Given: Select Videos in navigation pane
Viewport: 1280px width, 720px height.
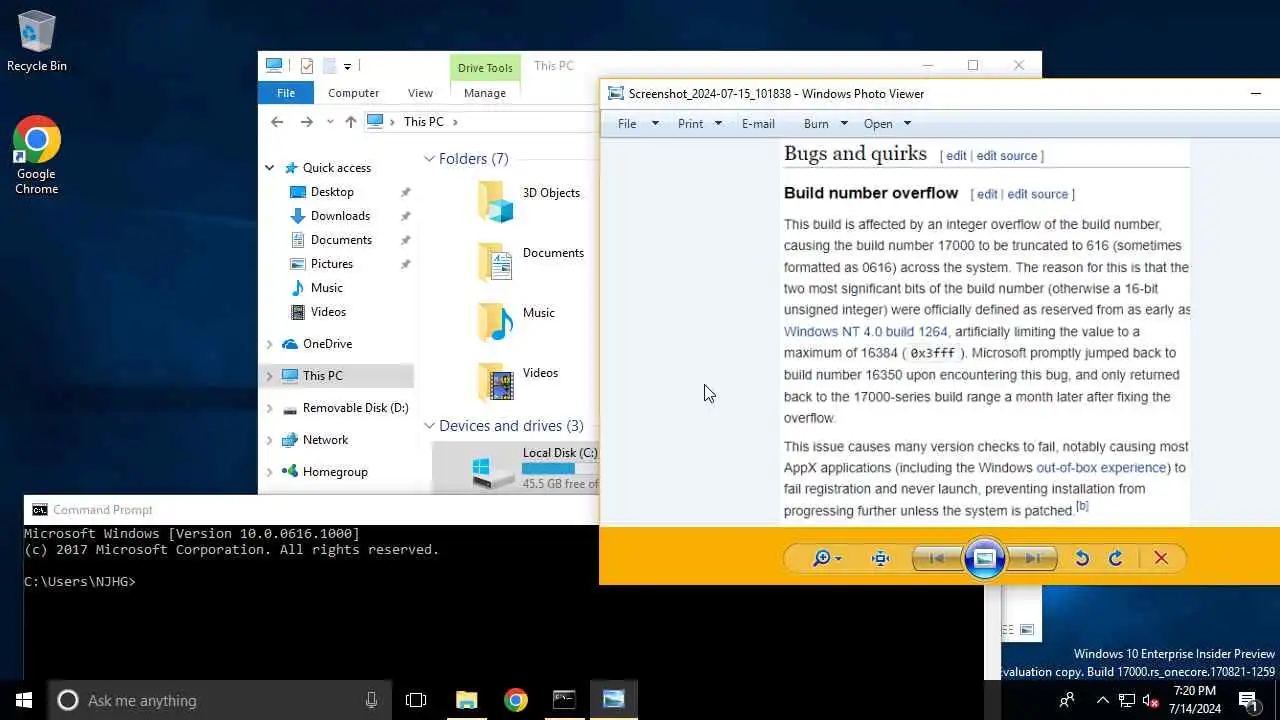Looking at the screenshot, I should click(x=328, y=312).
